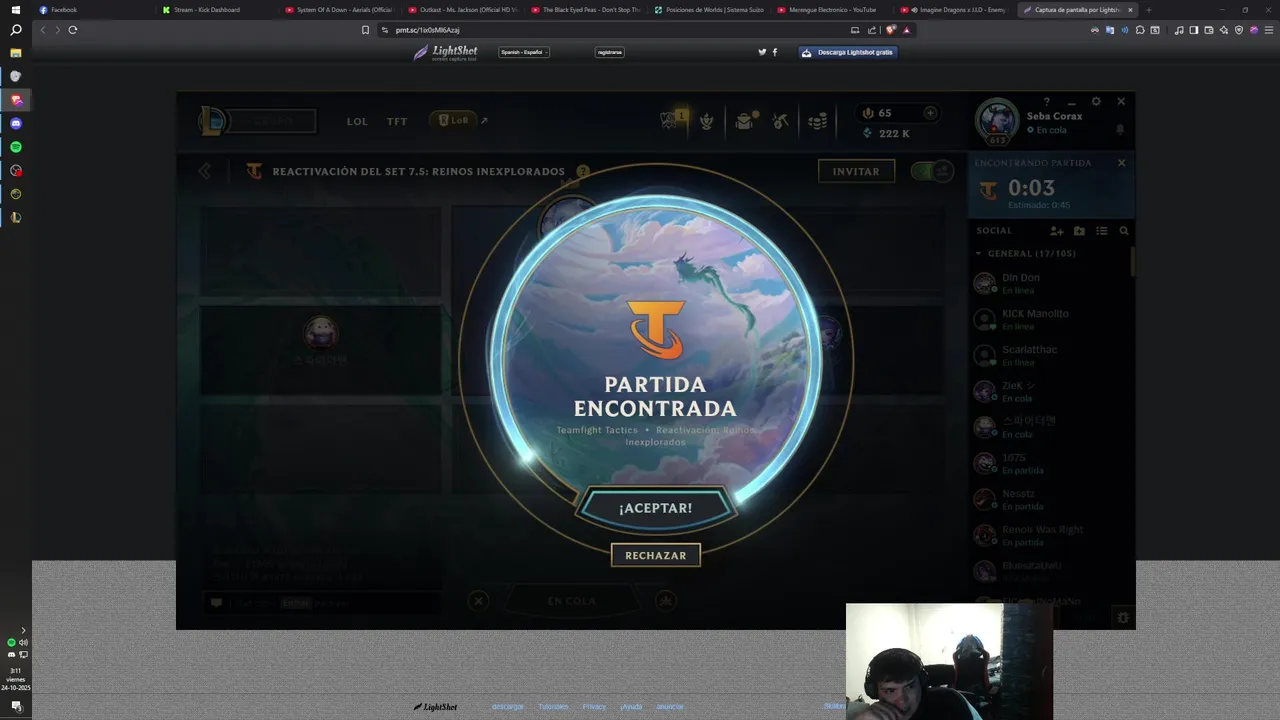Select friend Renoir Was Right
Screen dimensions: 1280x720
(x=1050, y=535)
